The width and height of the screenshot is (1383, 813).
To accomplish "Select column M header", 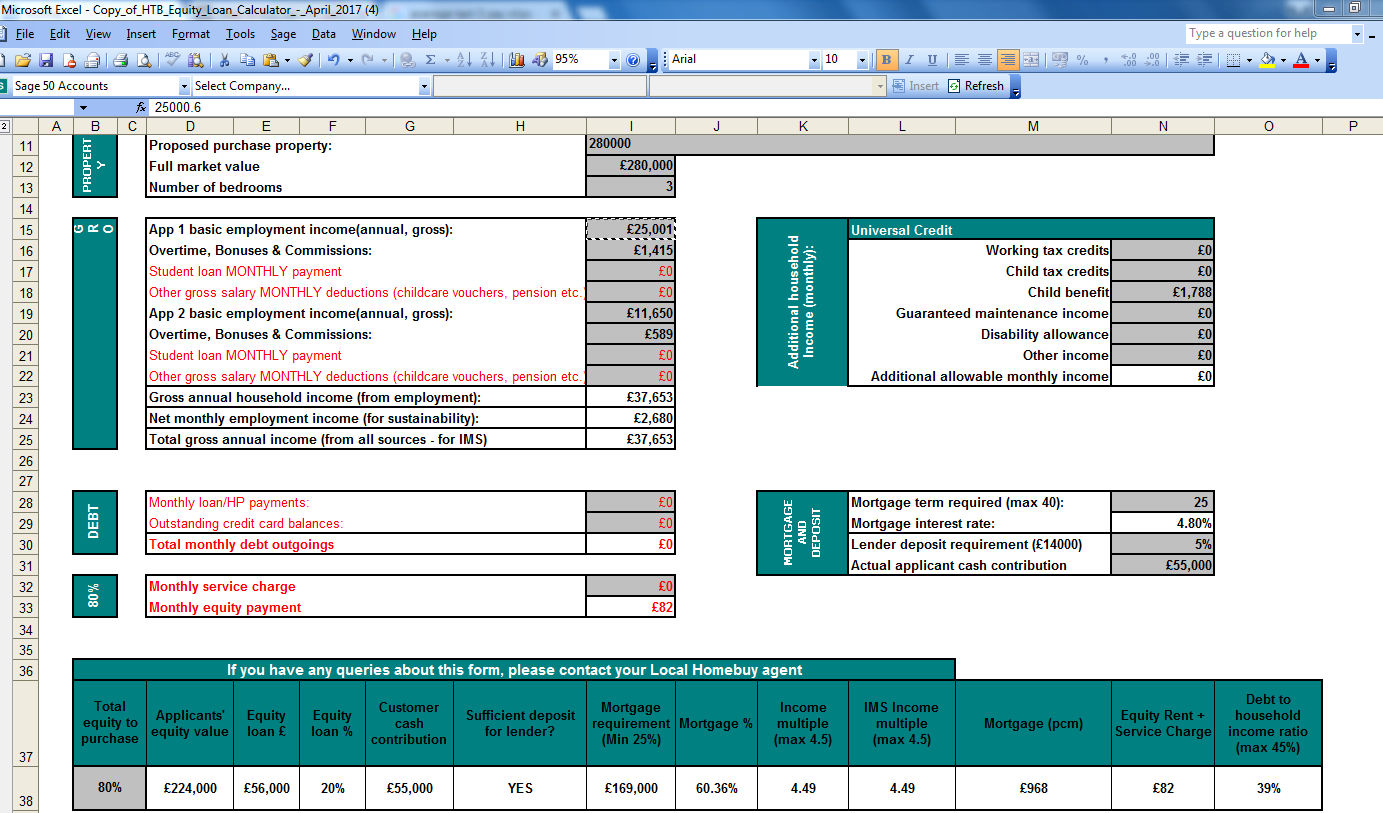I will point(1033,126).
